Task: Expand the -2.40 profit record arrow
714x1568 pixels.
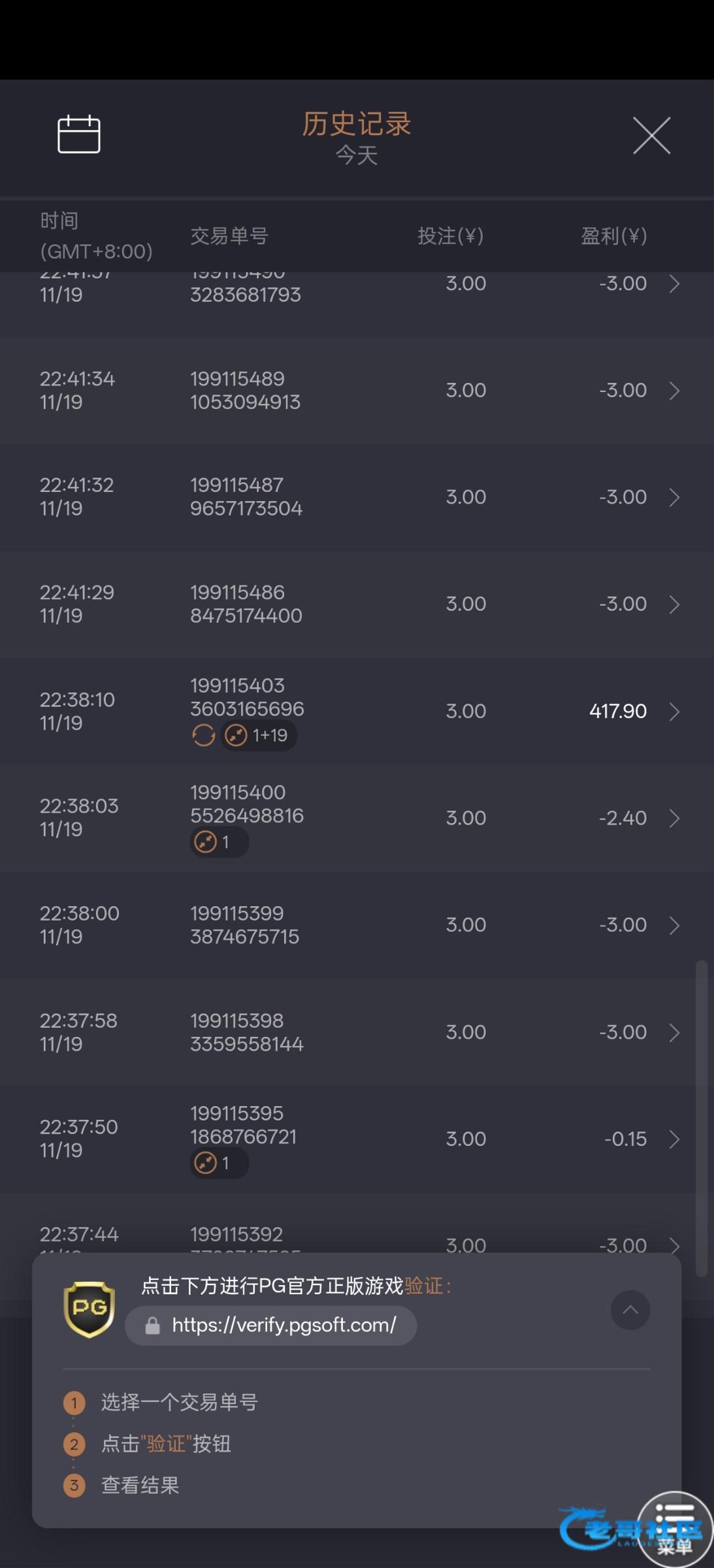Action: pyautogui.click(x=674, y=819)
